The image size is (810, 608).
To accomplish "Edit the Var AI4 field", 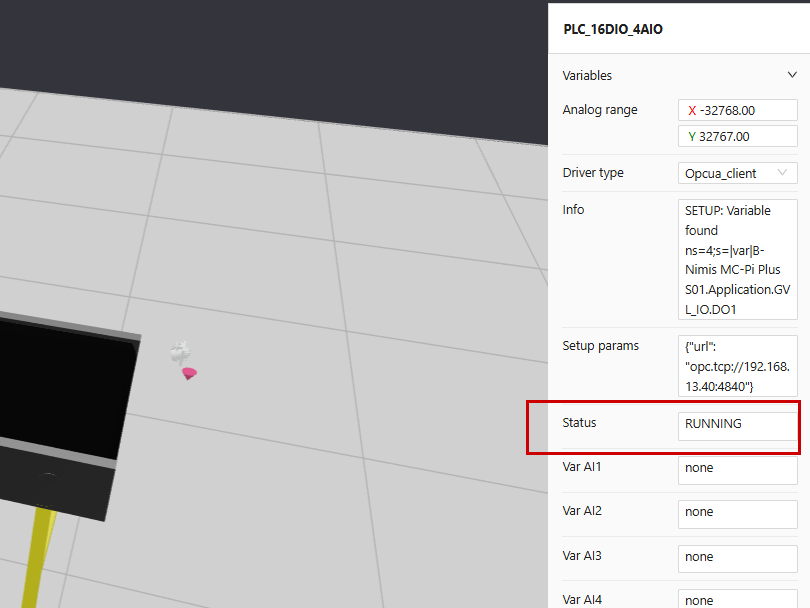I will 737,599.
